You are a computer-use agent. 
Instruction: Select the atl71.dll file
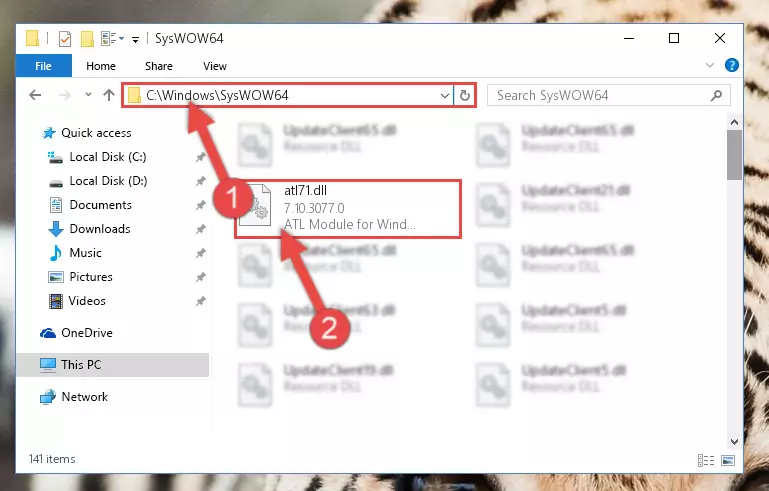pos(348,208)
